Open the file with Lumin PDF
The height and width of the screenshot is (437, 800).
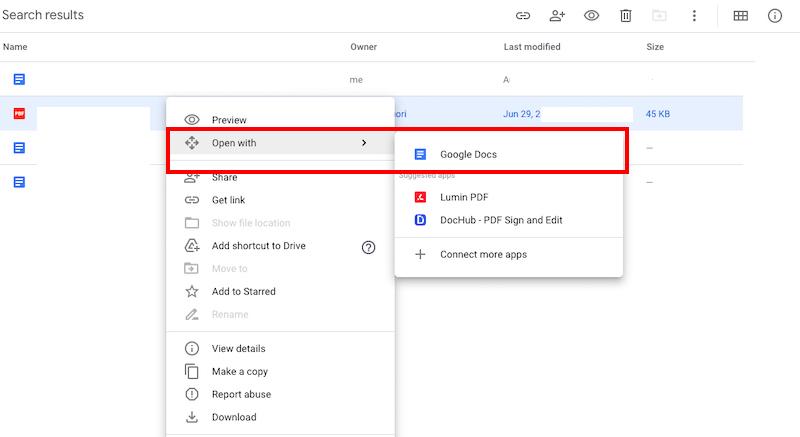click(509, 197)
